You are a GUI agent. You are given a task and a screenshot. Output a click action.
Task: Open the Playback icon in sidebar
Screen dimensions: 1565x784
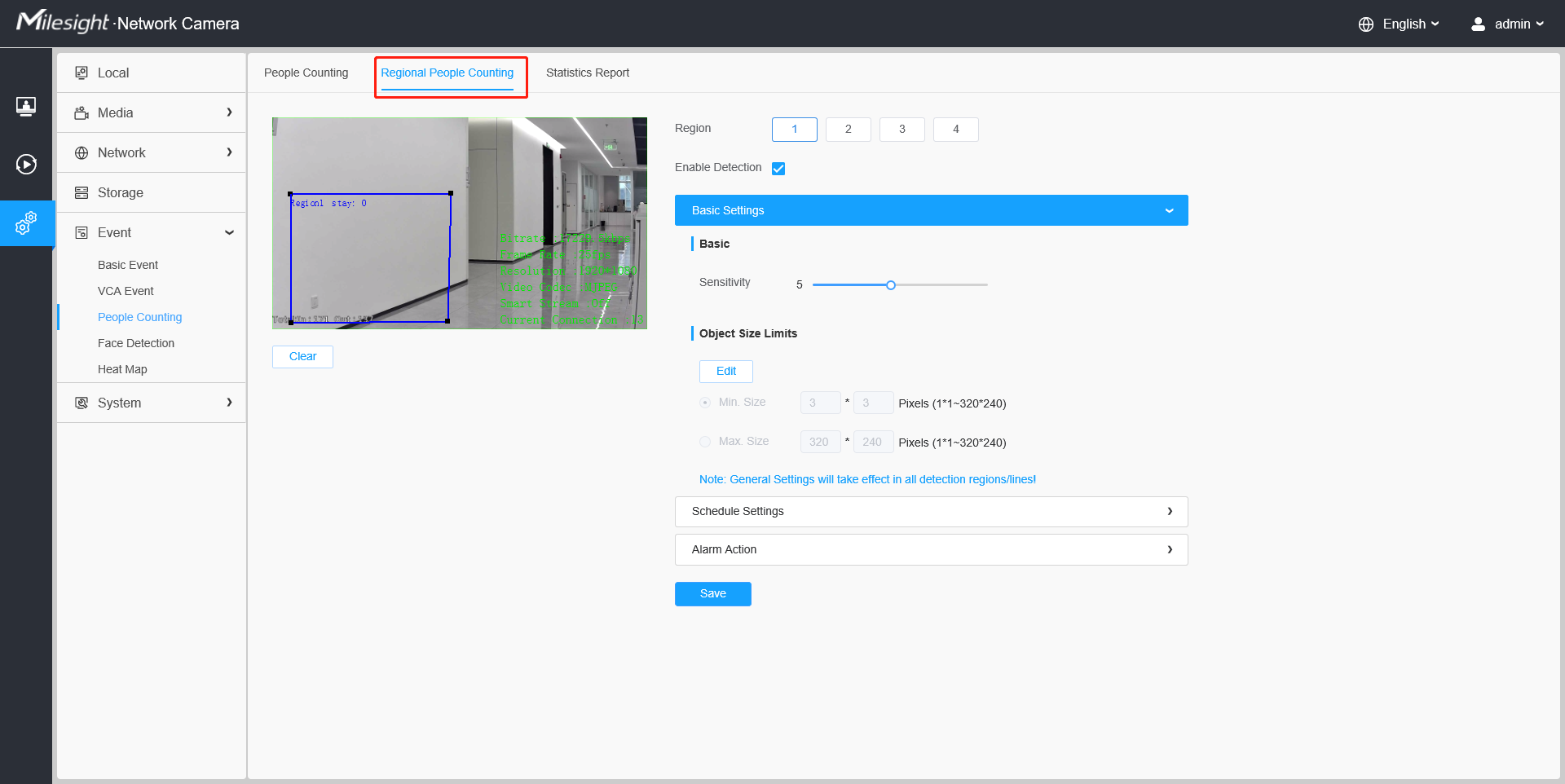click(26, 165)
